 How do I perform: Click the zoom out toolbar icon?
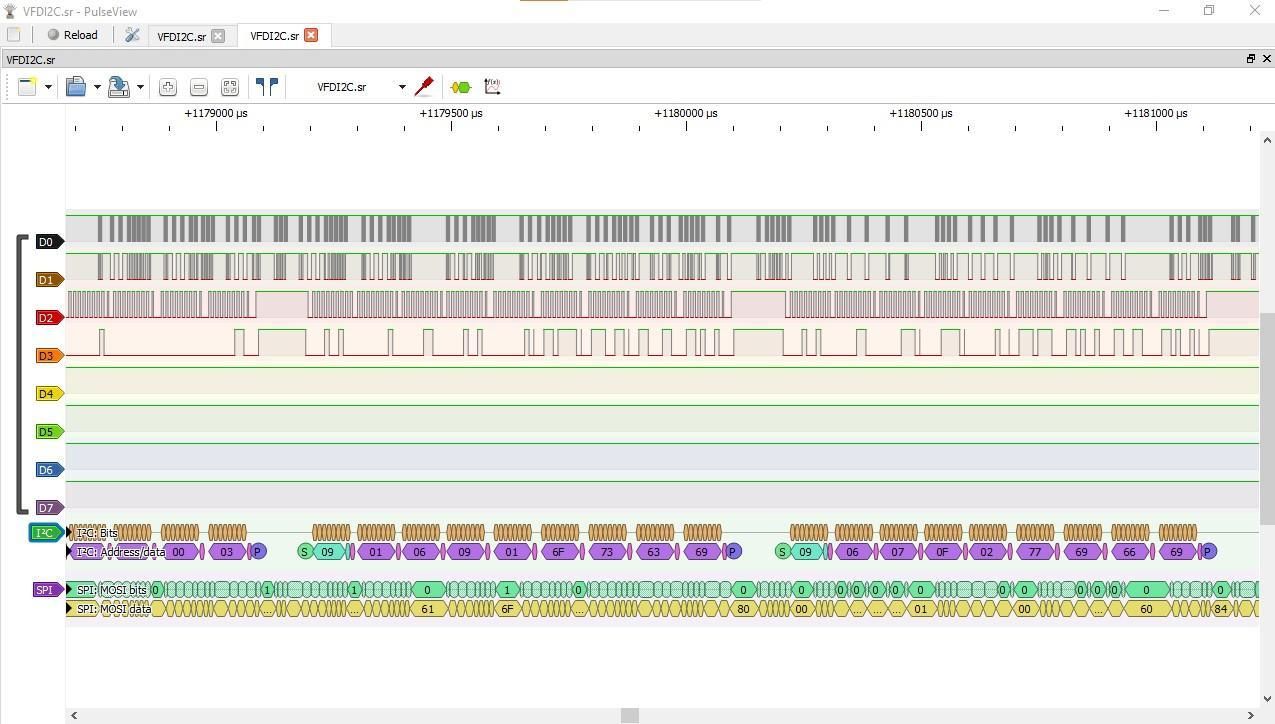[199, 87]
